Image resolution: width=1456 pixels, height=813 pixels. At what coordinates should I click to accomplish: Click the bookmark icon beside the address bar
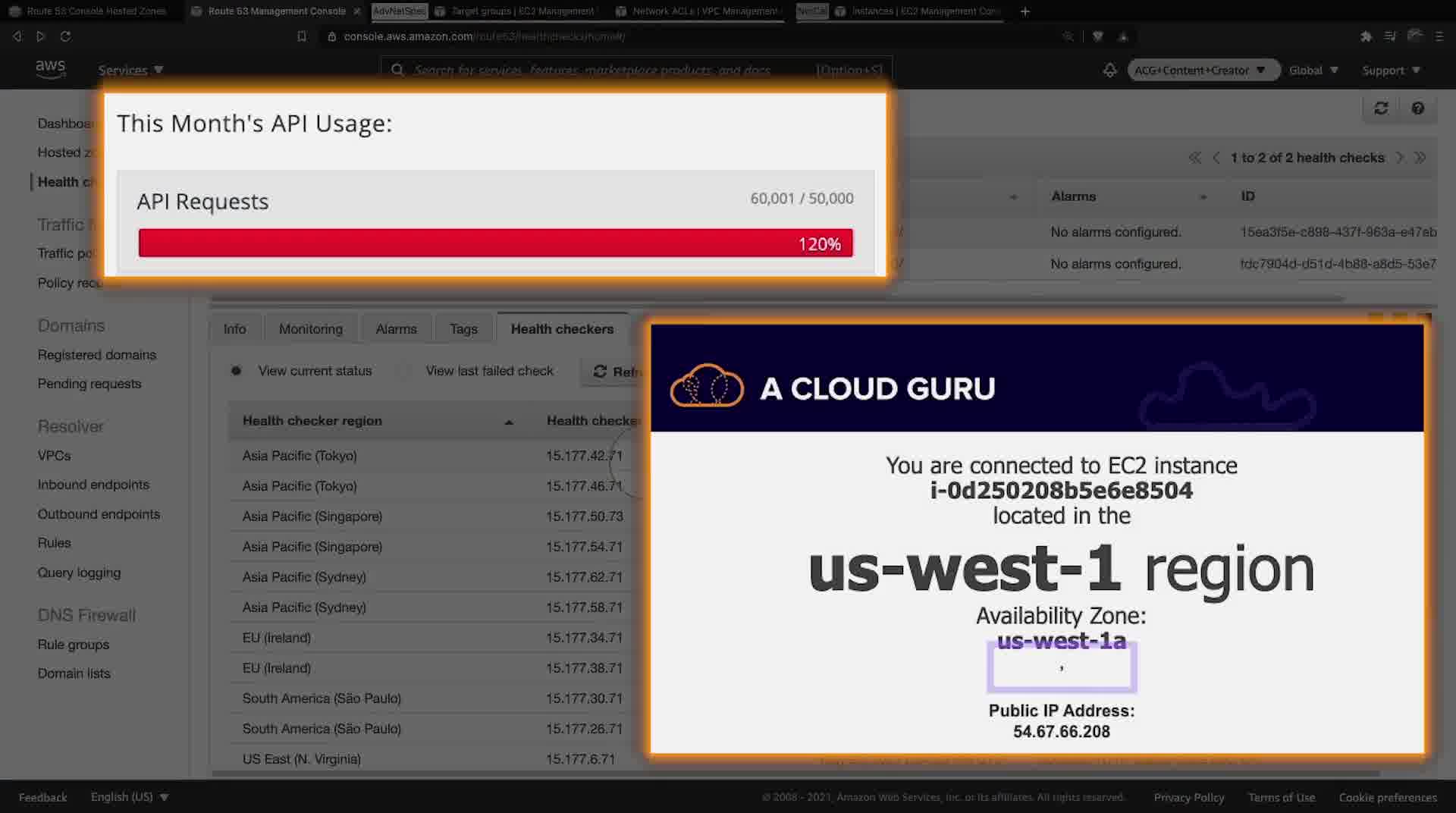[302, 36]
